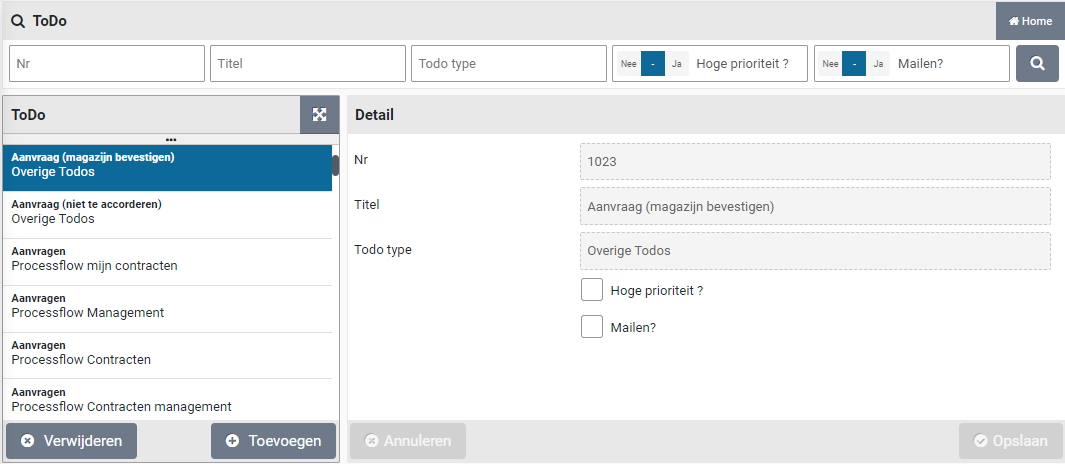Click the Nr search input field
The width and height of the screenshot is (1065, 464).
tap(107, 64)
